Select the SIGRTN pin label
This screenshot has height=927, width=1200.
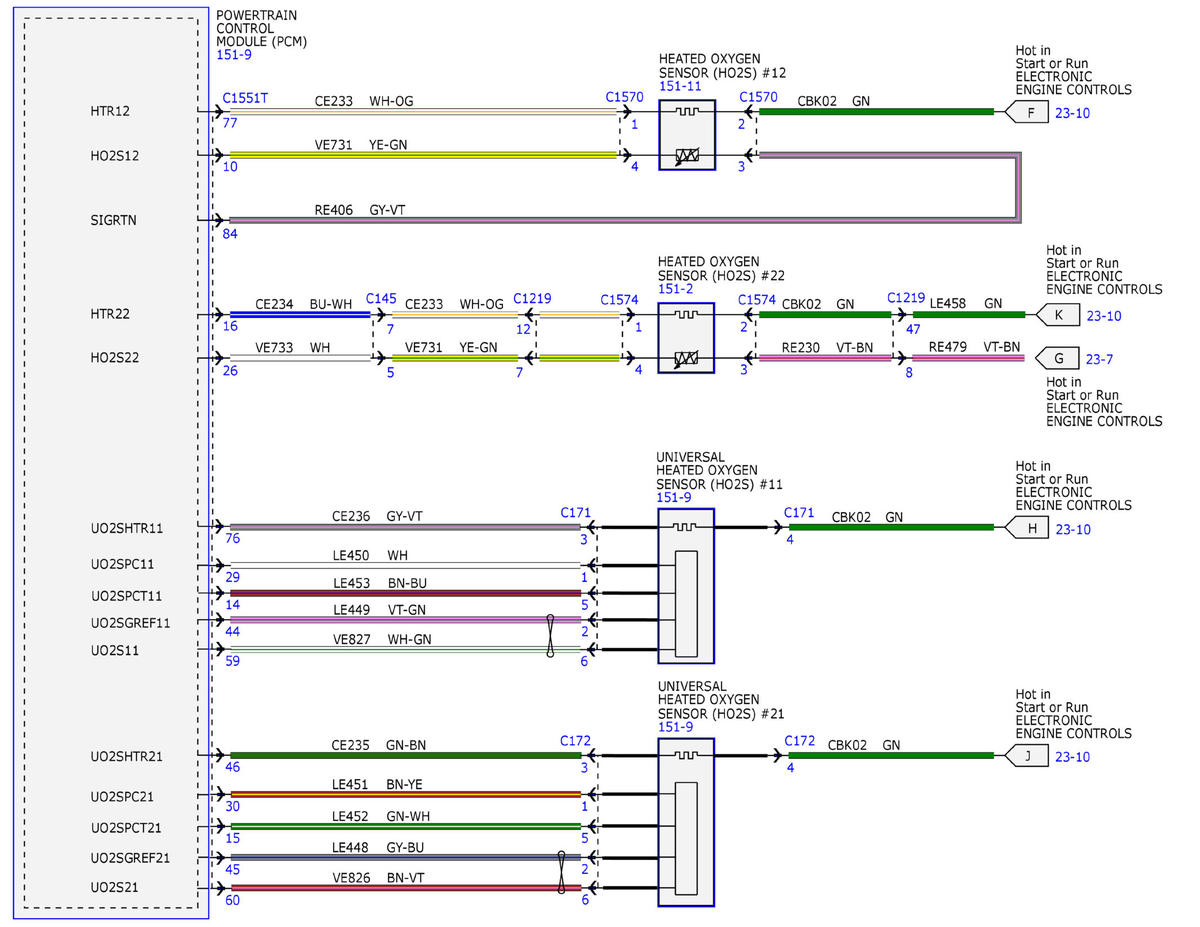pos(112,220)
